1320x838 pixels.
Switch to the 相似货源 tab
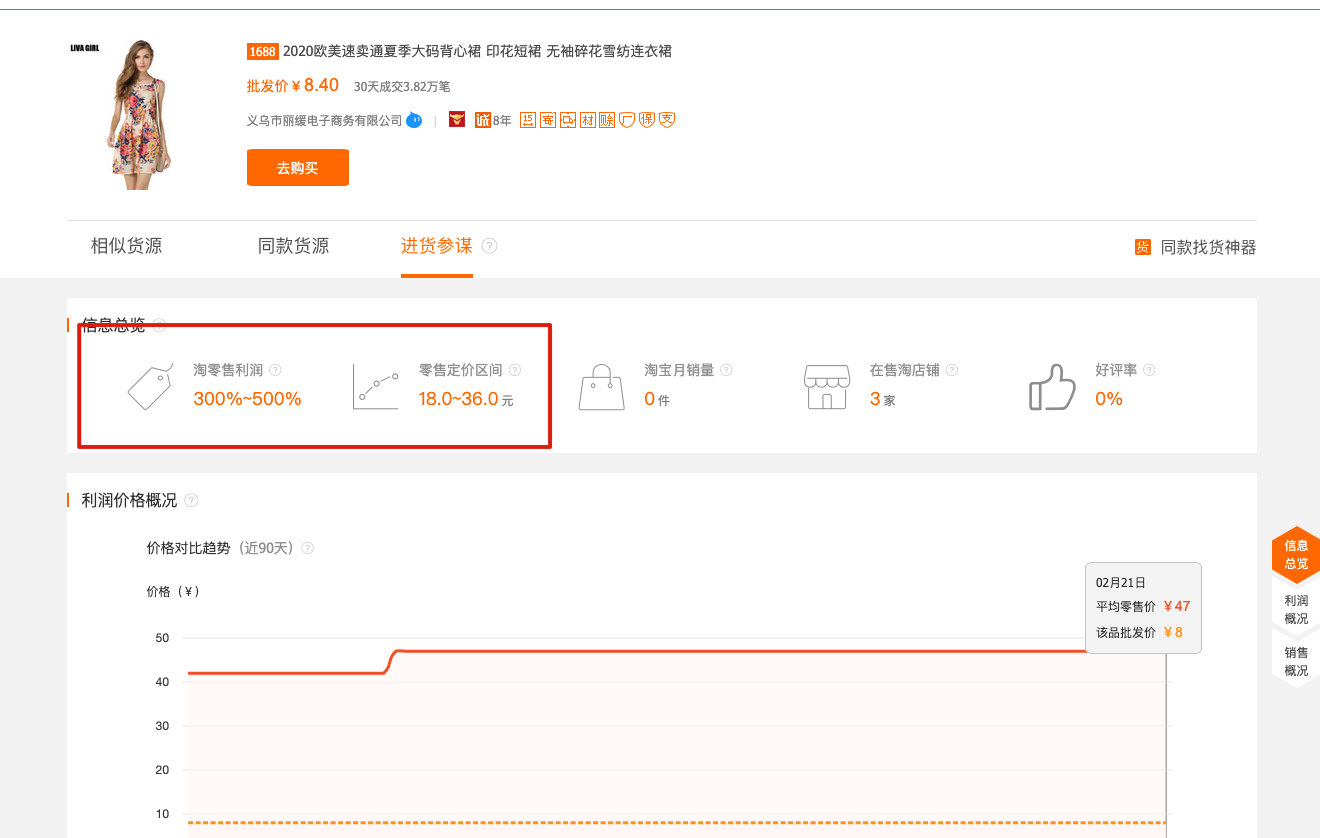(x=124, y=245)
